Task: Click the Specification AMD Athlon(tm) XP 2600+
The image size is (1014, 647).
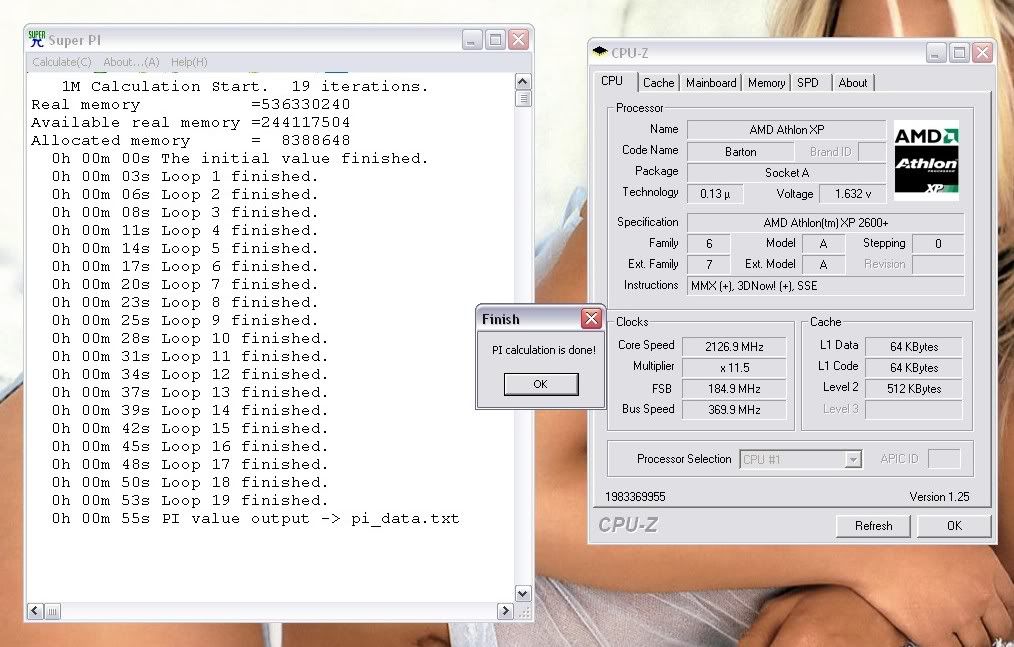Action: (825, 223)
